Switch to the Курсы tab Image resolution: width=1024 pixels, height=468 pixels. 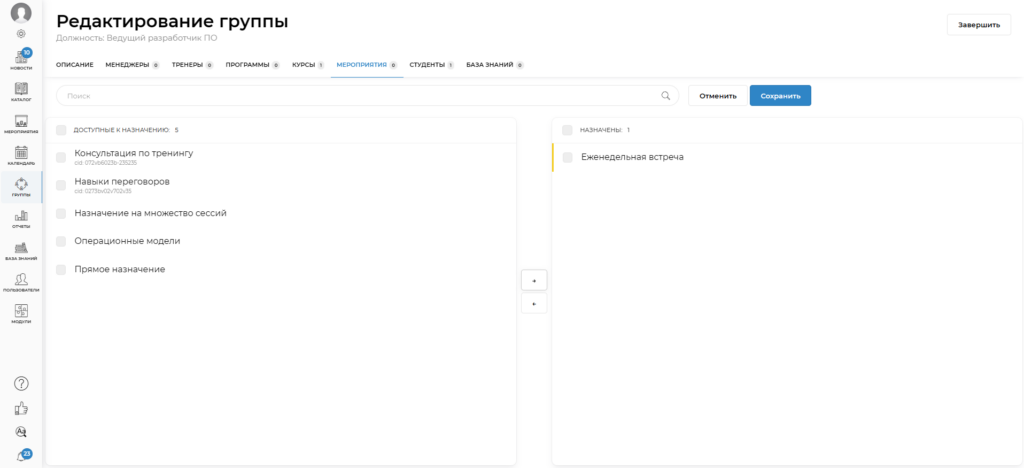[x=308, y=65]
